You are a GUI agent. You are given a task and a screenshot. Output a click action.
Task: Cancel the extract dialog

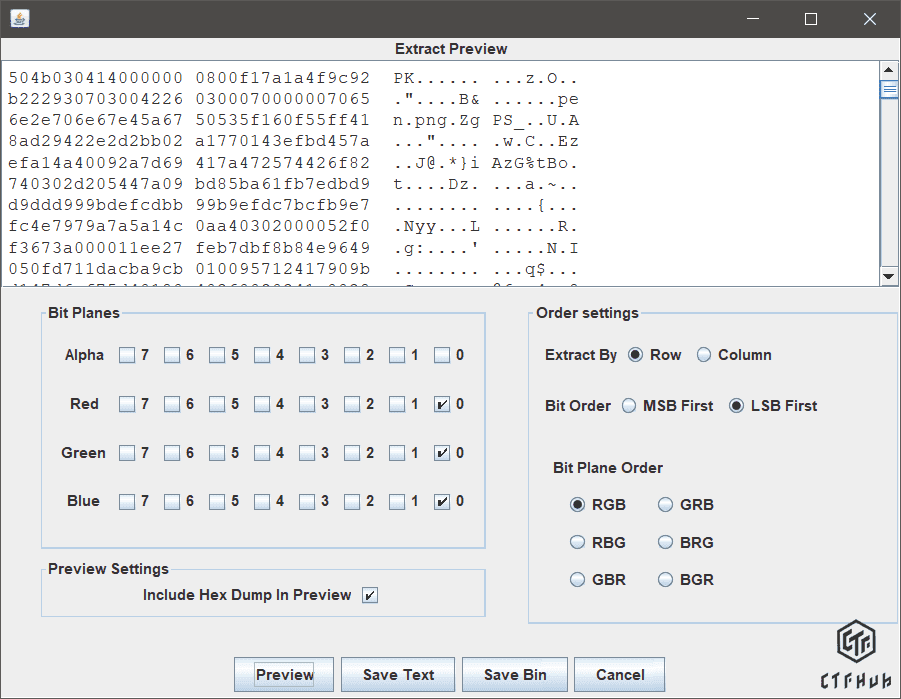pos(619,675)
